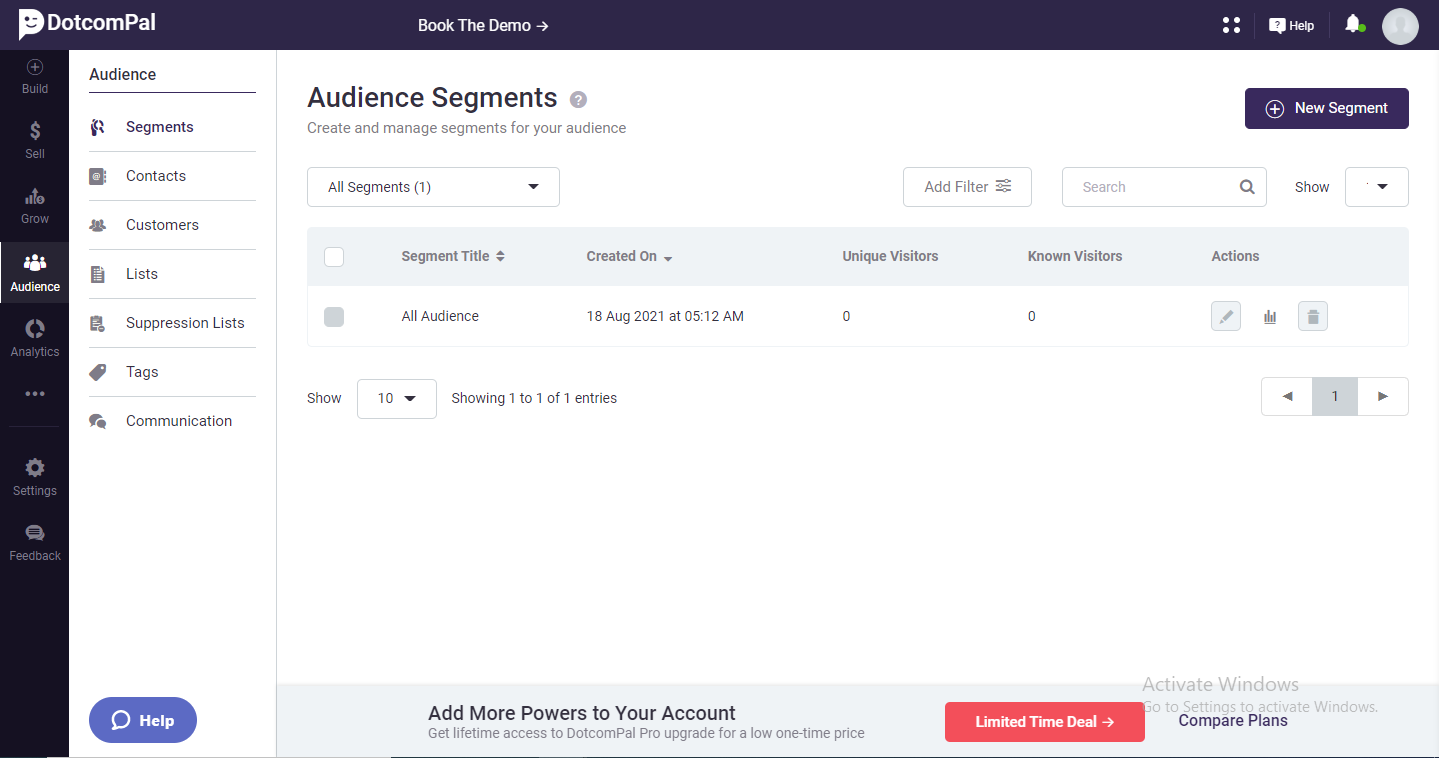Select the Sell icon in sidebar
The height and width of the screenshot is (758, 1439).
click(34, 140)
